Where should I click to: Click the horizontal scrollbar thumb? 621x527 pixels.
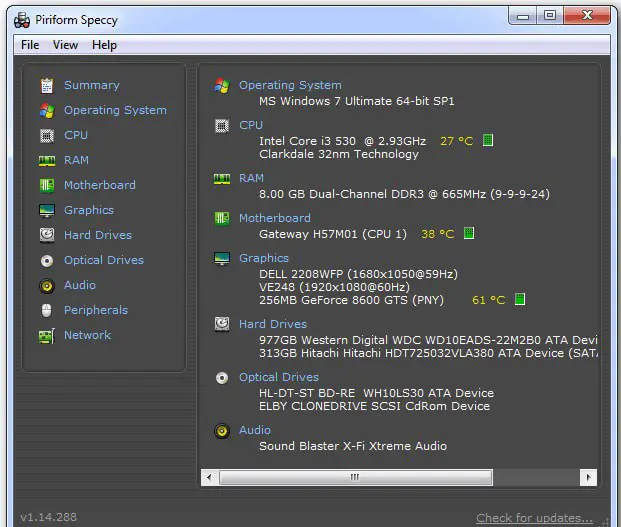[x=356, y=477]
